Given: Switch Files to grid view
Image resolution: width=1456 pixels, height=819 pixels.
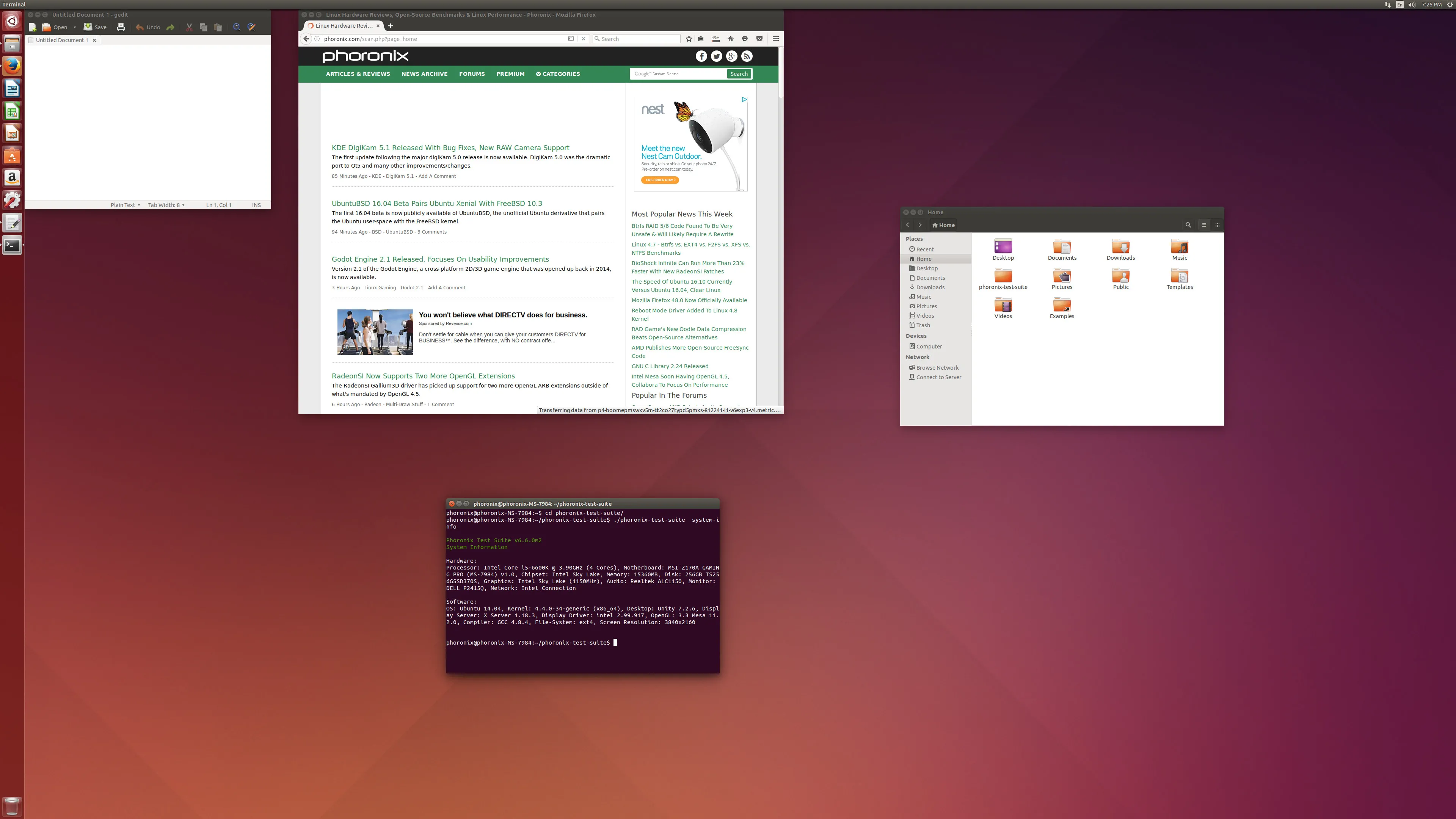Looking at the screenshot, I should pyautogui.click(x=1217, y=225).
